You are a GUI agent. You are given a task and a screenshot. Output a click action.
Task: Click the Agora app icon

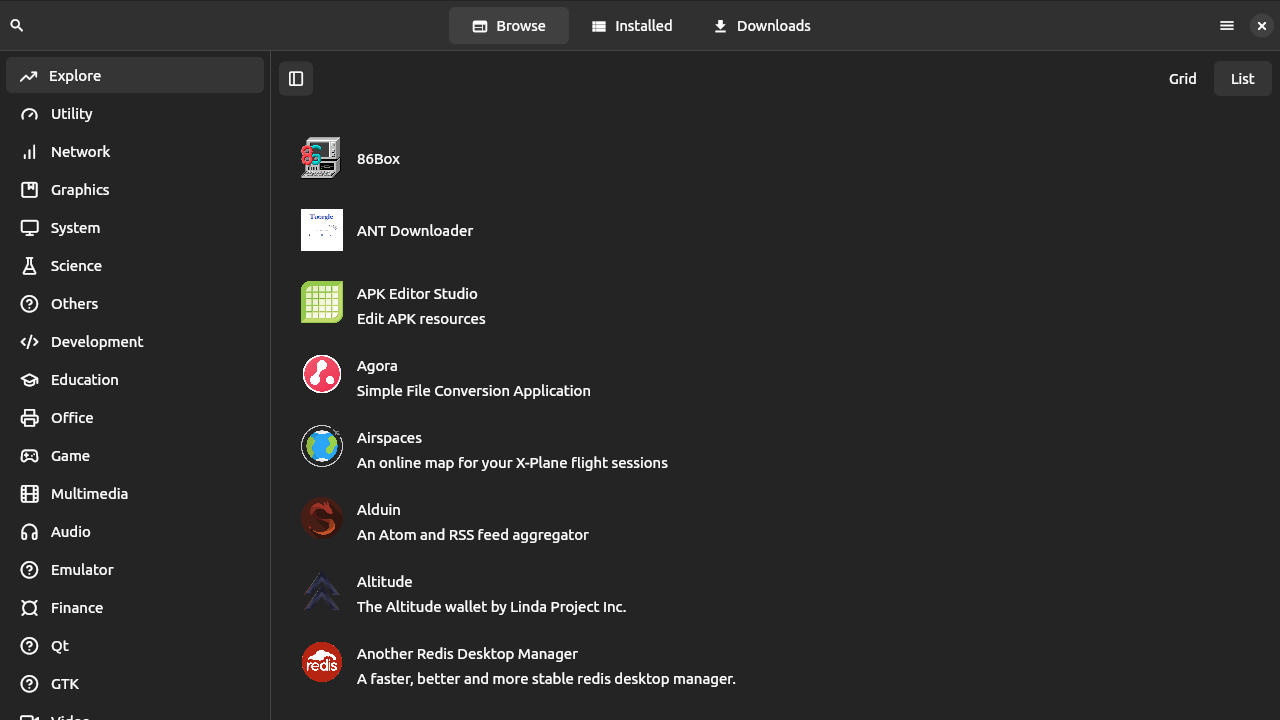coord(321,374)
